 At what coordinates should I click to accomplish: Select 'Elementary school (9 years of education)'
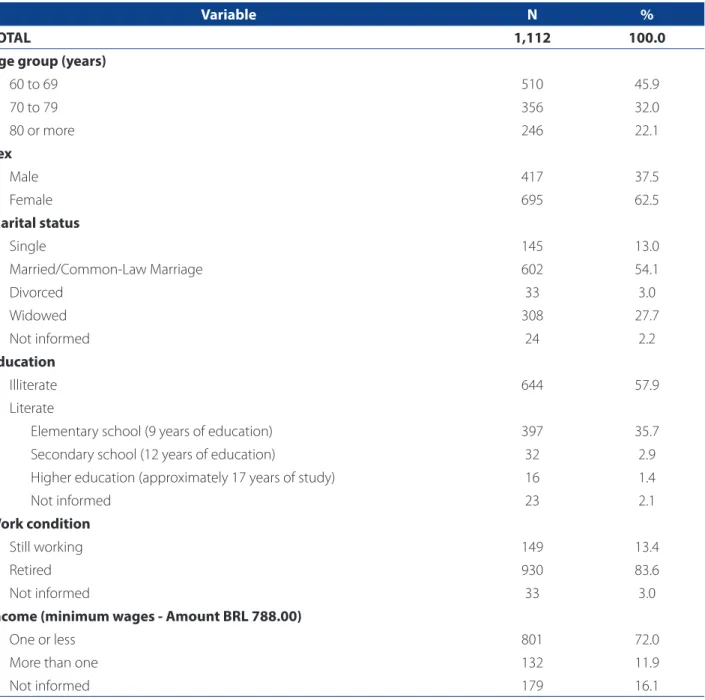[152, 432]
